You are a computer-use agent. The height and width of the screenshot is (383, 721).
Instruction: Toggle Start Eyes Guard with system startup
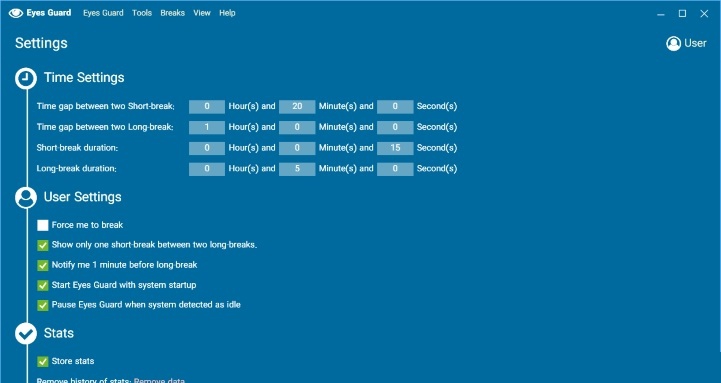pos(43,286)
